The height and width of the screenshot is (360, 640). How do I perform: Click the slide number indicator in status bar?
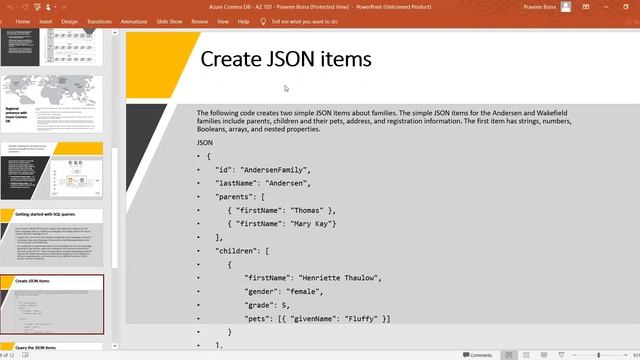pos(7,355)
